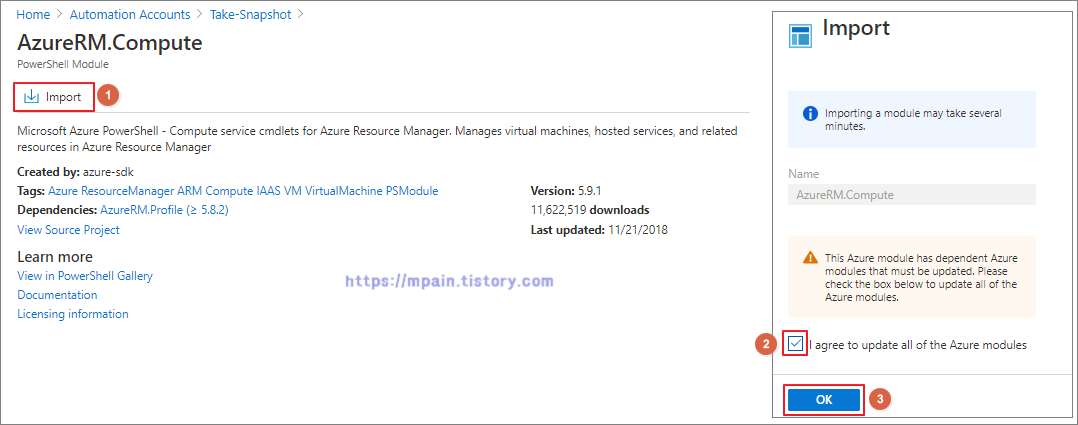Click the blue info icon in notice
1078x425 pixels.
(811, 113)
